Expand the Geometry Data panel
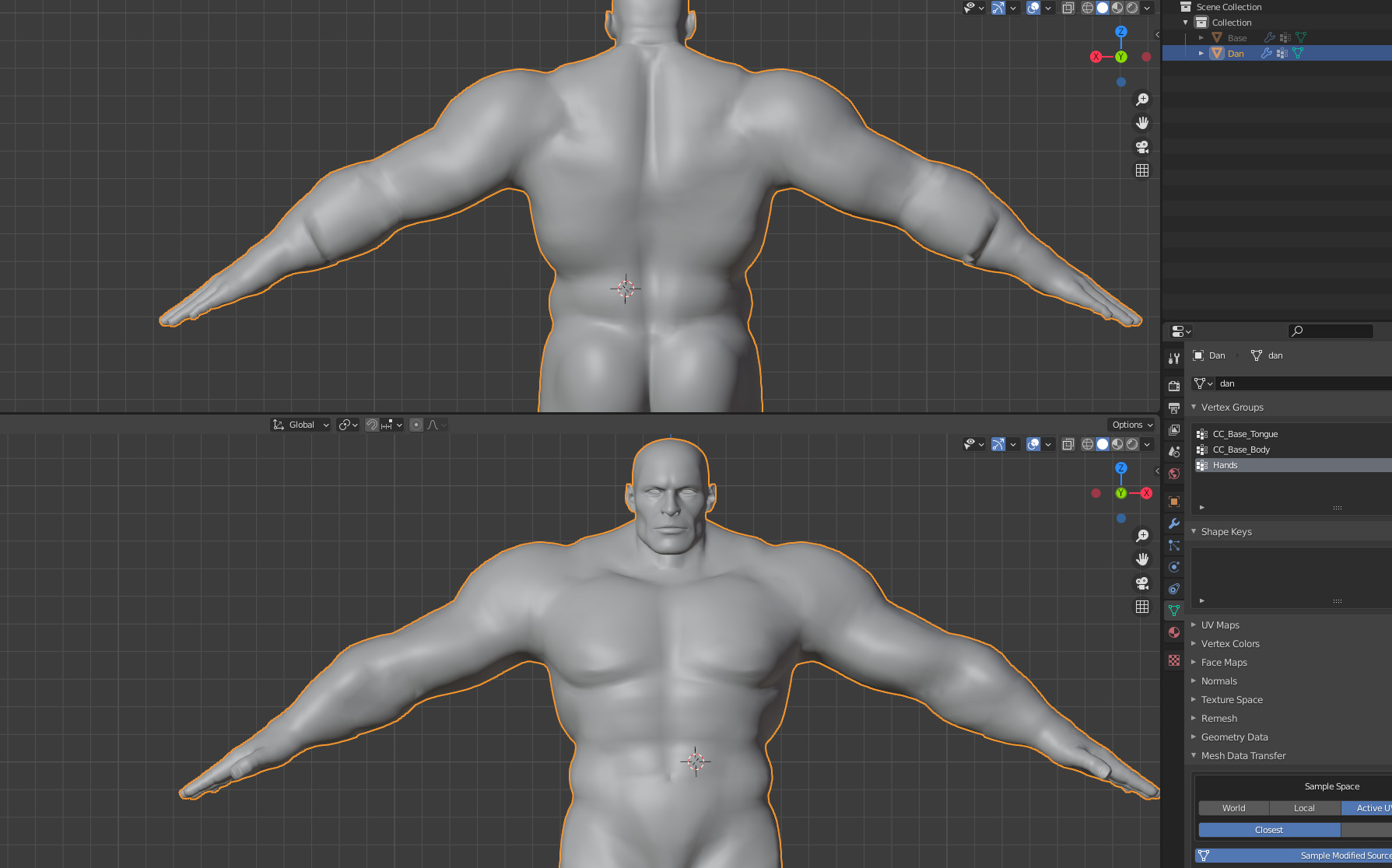This screenshot has height=868, width=1392. coord(1194,737)
